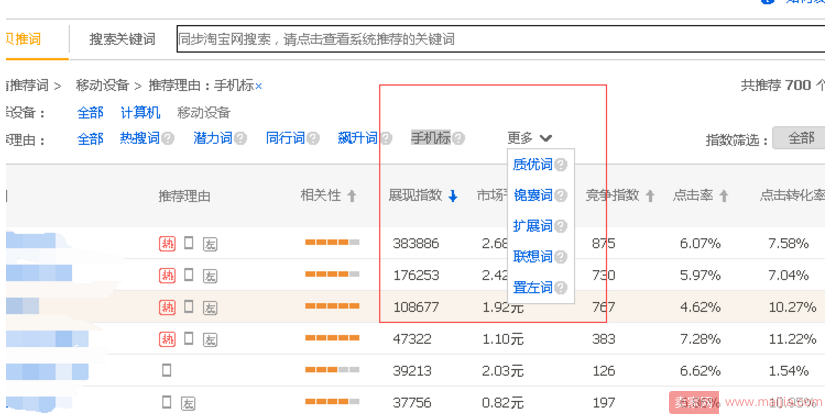Image resolution: width=829 pixels, height=414 pixels.
Task: Click the phone icon in the 108677 row
Action: [189, 306]
